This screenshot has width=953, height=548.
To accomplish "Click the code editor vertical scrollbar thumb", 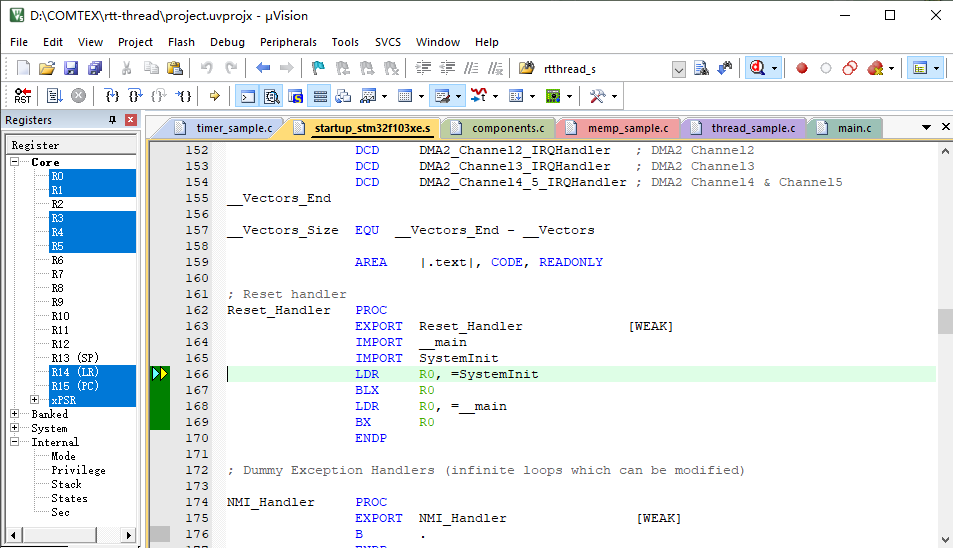I will pos(944,321).
